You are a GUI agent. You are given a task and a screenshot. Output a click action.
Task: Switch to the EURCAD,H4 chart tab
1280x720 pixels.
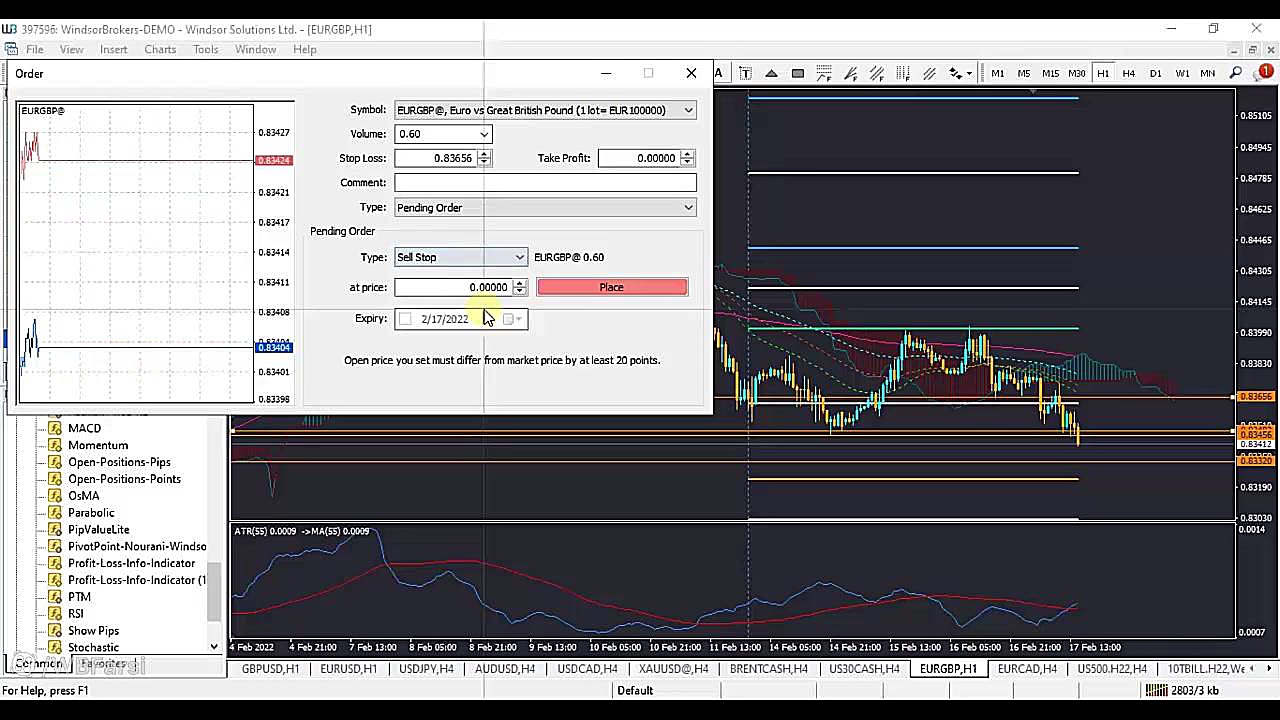click(1027, 669)
